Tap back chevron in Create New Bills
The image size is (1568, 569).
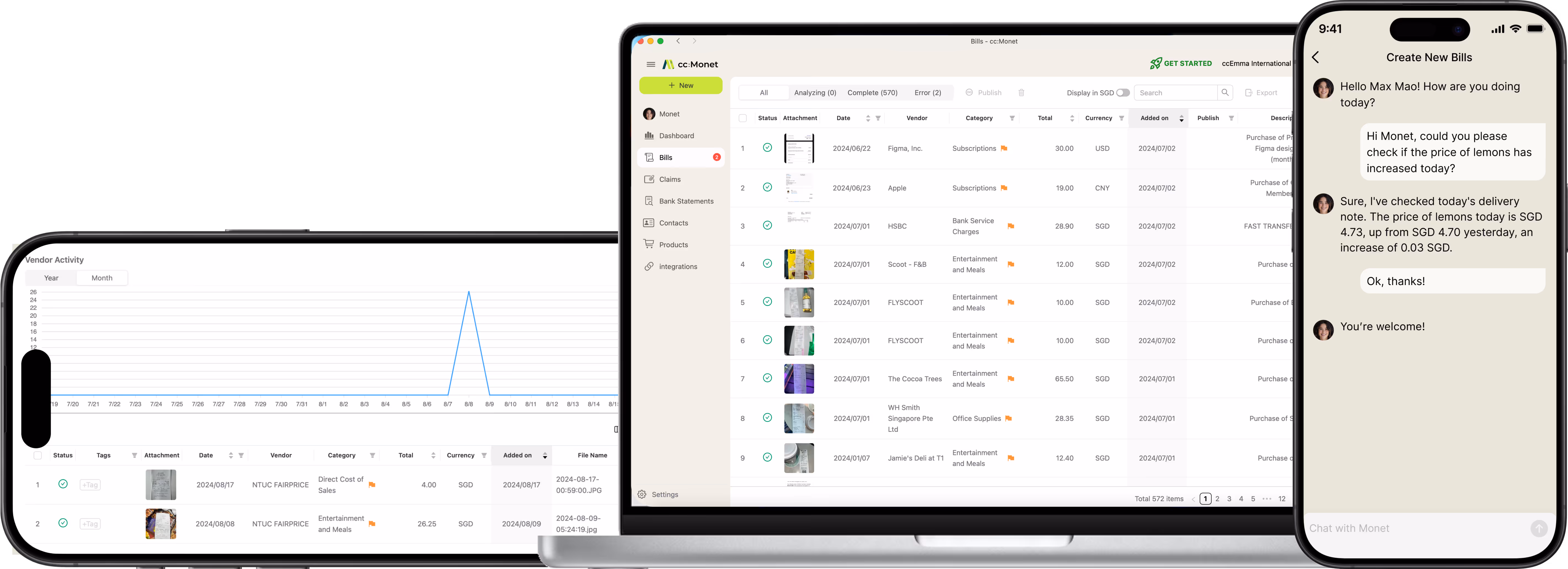tap(1315, 57)
